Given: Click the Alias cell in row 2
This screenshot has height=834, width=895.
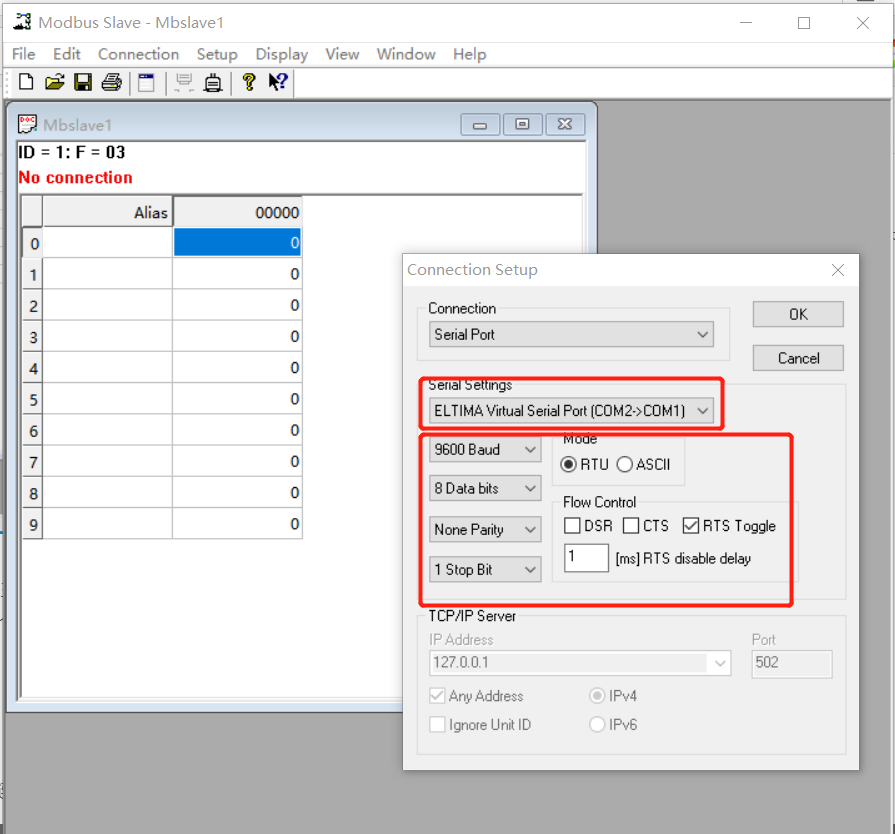Looking at the screenshot, I should pyautogui.click(x=107, y=305).
